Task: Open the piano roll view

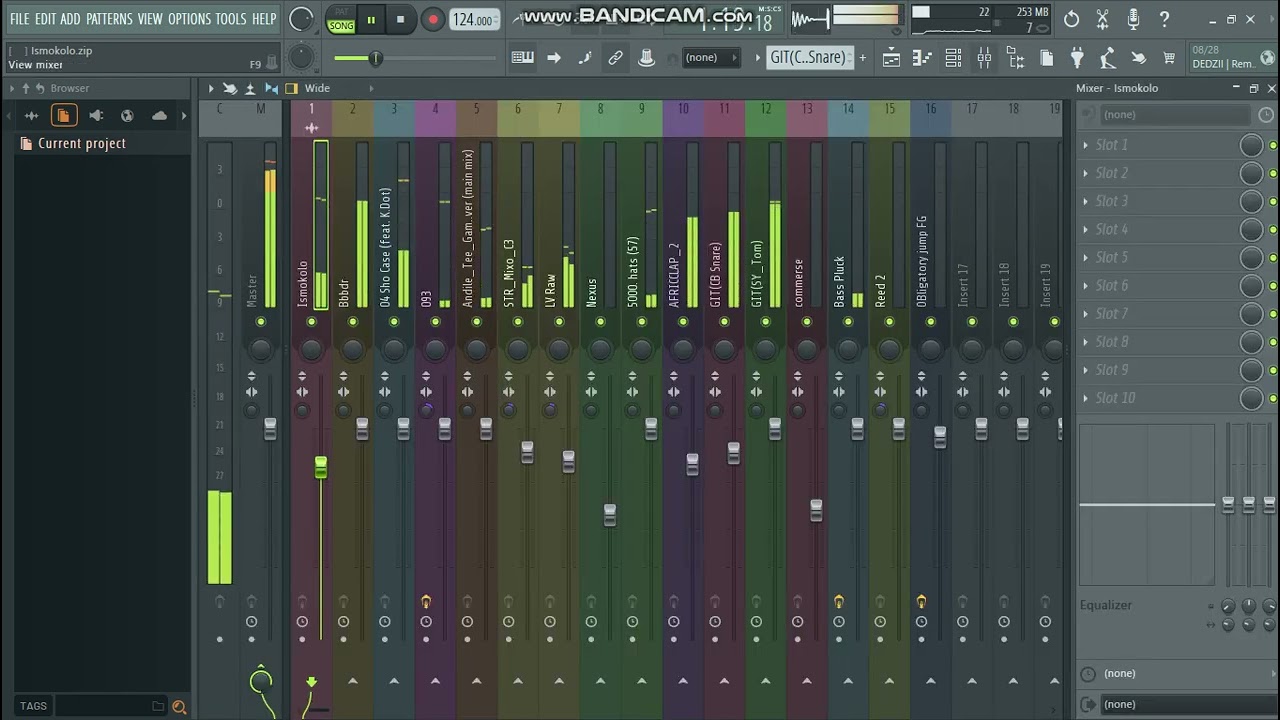Action: click(922, 58)
